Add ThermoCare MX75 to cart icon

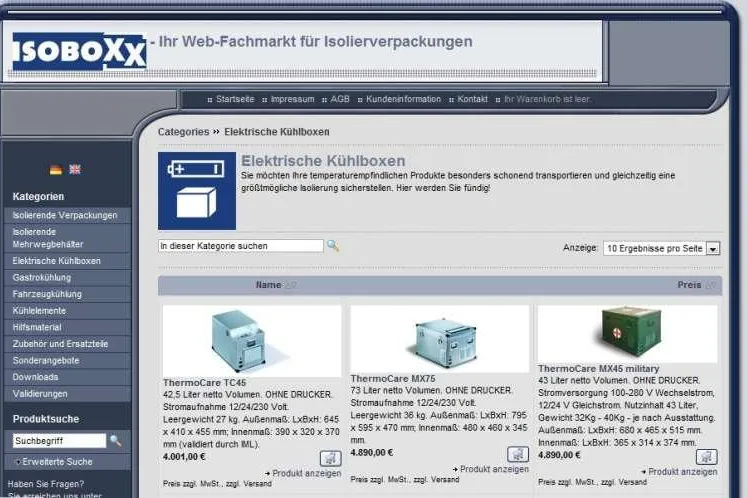tap(518, 454)
